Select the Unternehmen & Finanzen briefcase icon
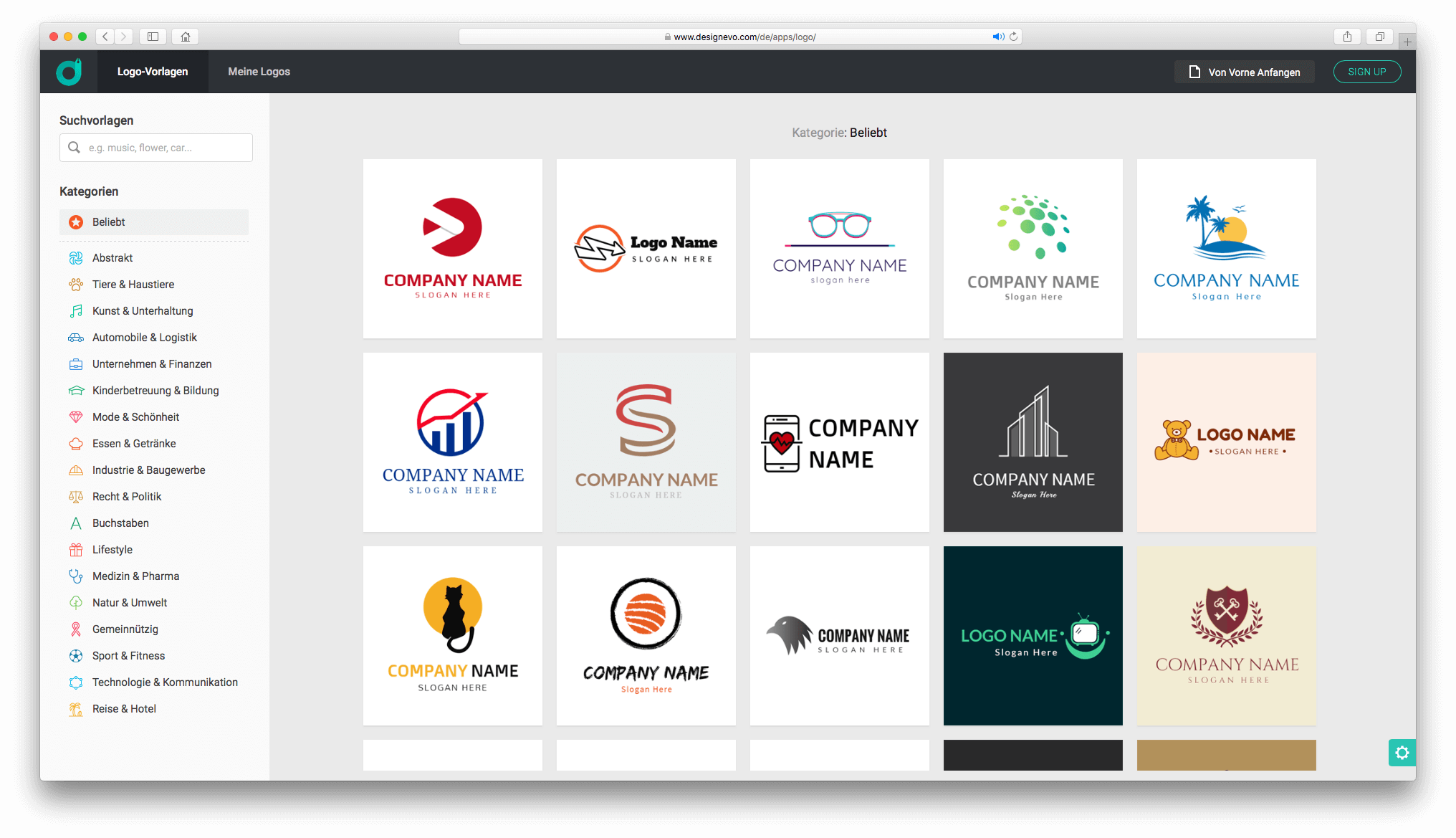 point(75,364)
